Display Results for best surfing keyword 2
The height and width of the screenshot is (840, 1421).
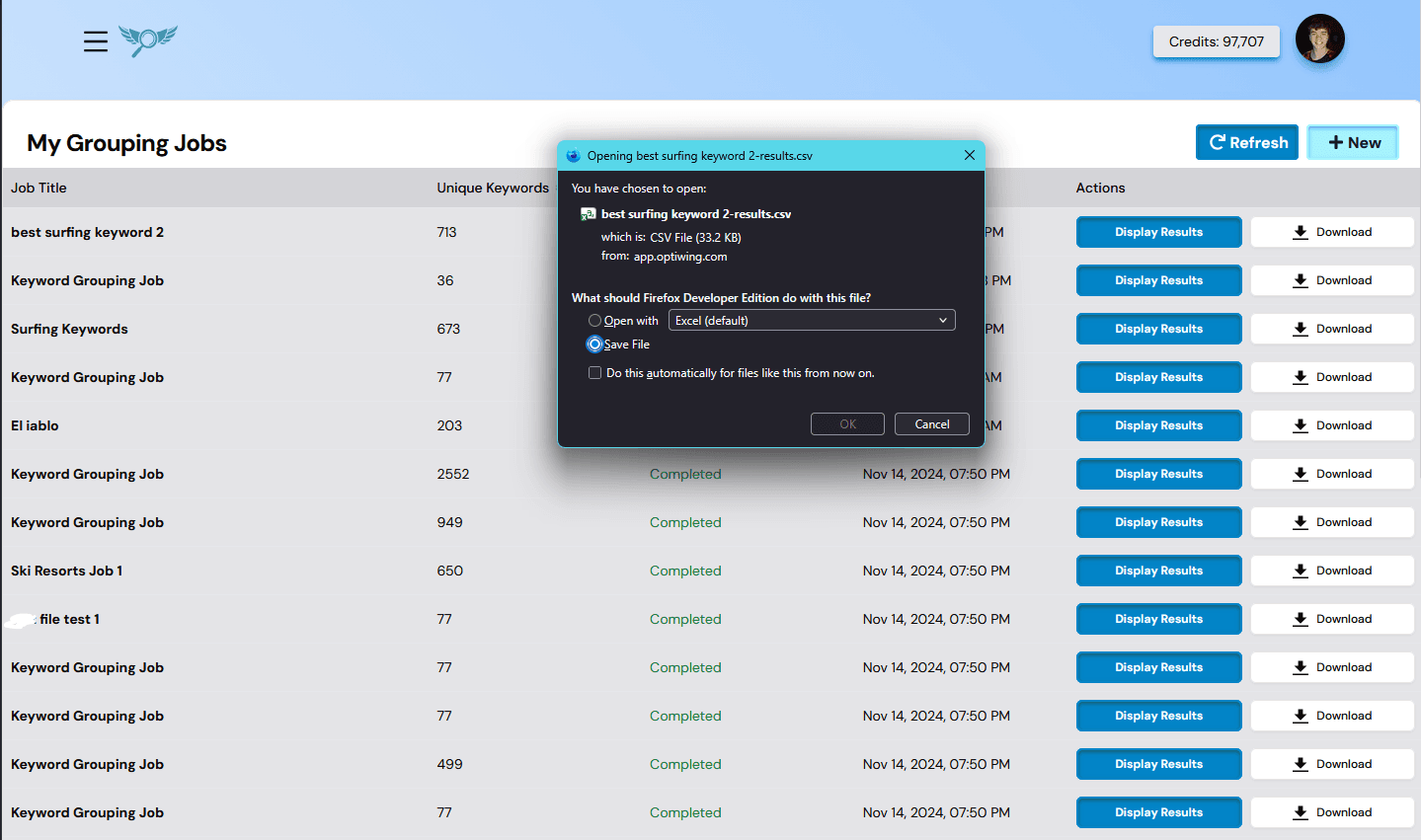pos(1157,232)
